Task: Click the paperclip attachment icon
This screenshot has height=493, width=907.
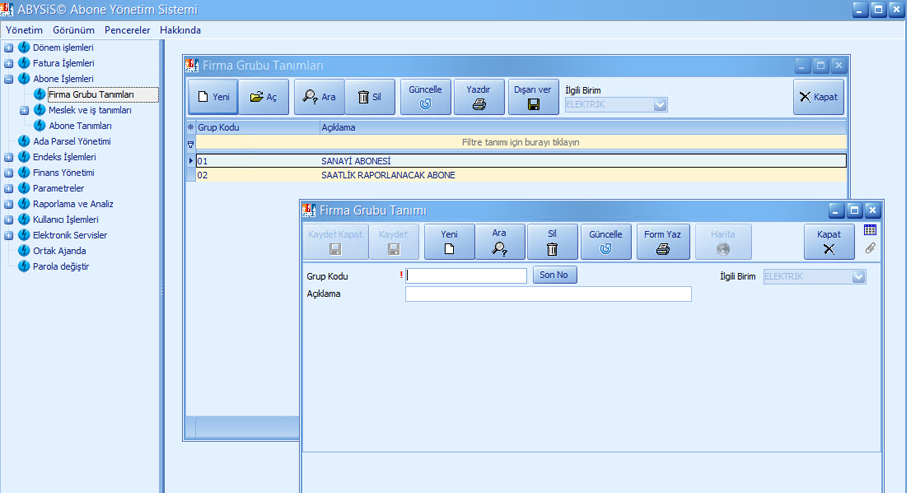Action: coord(870,248)
